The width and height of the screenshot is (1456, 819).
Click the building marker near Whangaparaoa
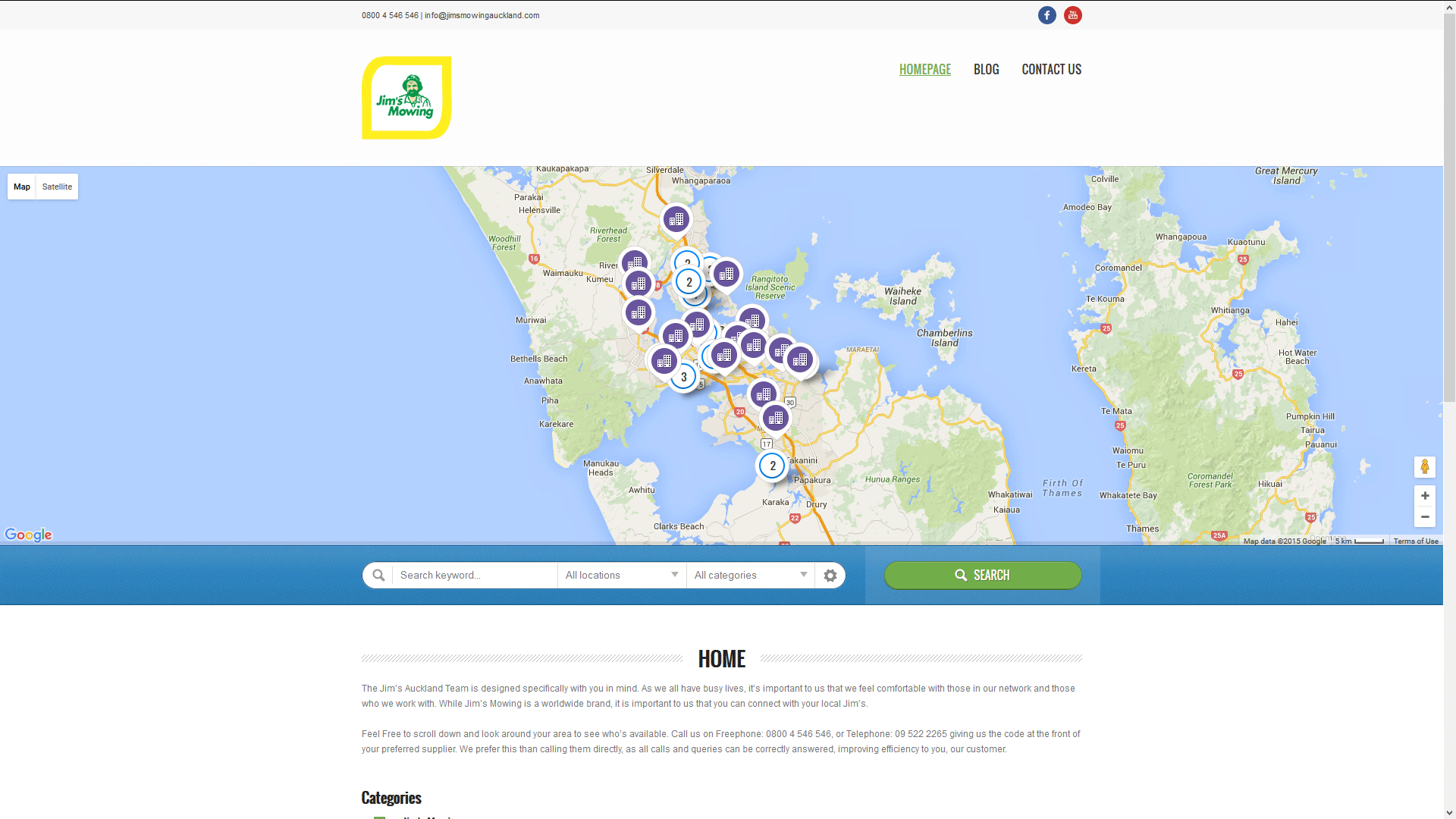(x=676, y=220)
